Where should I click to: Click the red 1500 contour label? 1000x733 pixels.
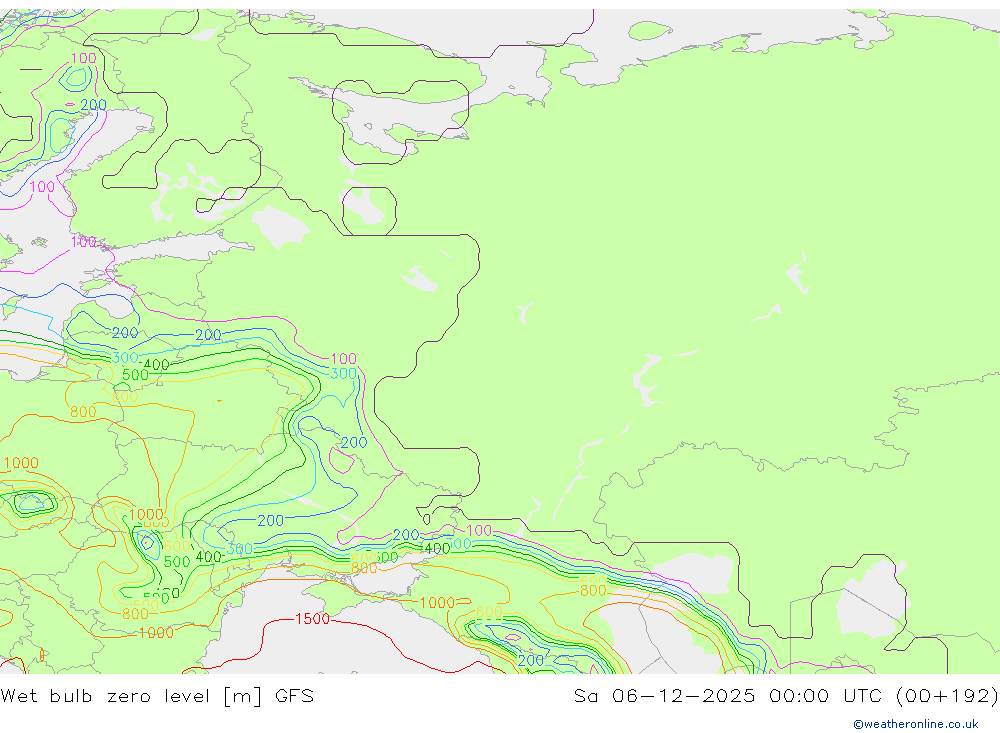(x=312, y=619)
